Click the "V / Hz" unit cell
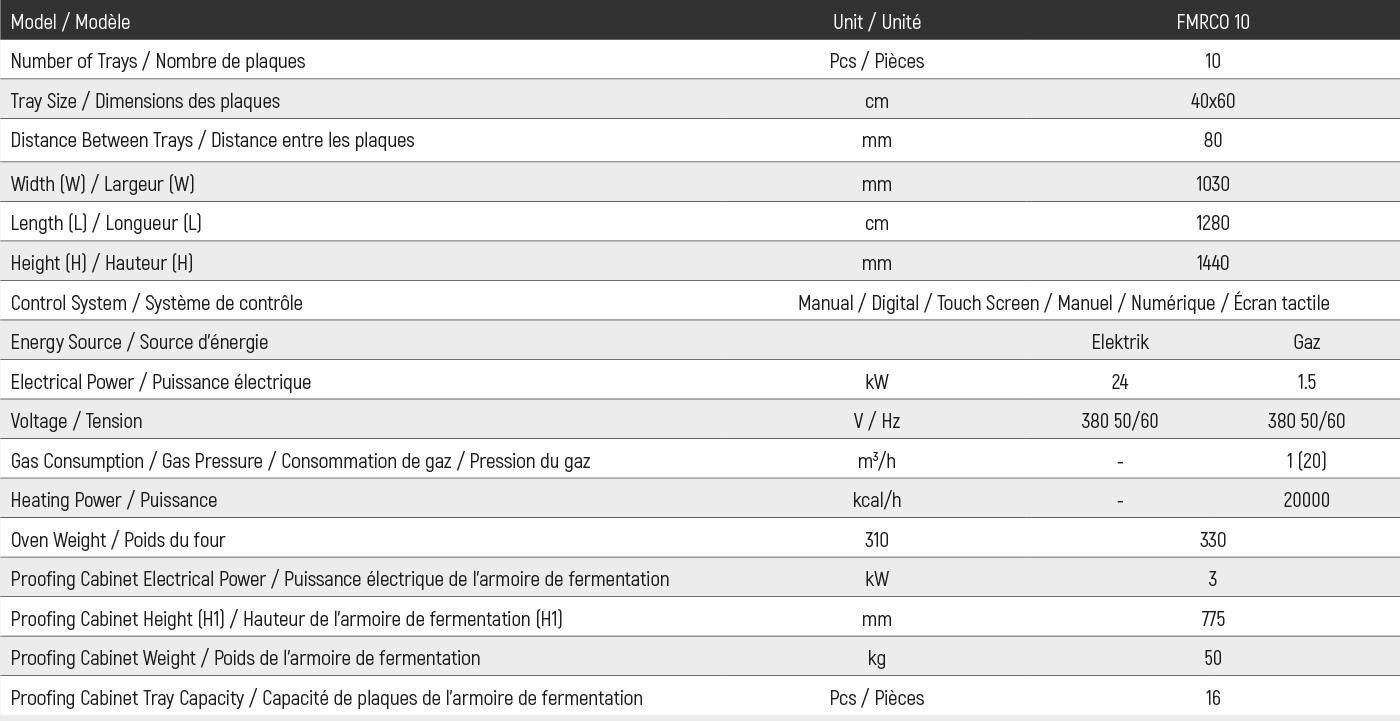The width and height of the screenshot is (1400, 721). coord(876,421)
